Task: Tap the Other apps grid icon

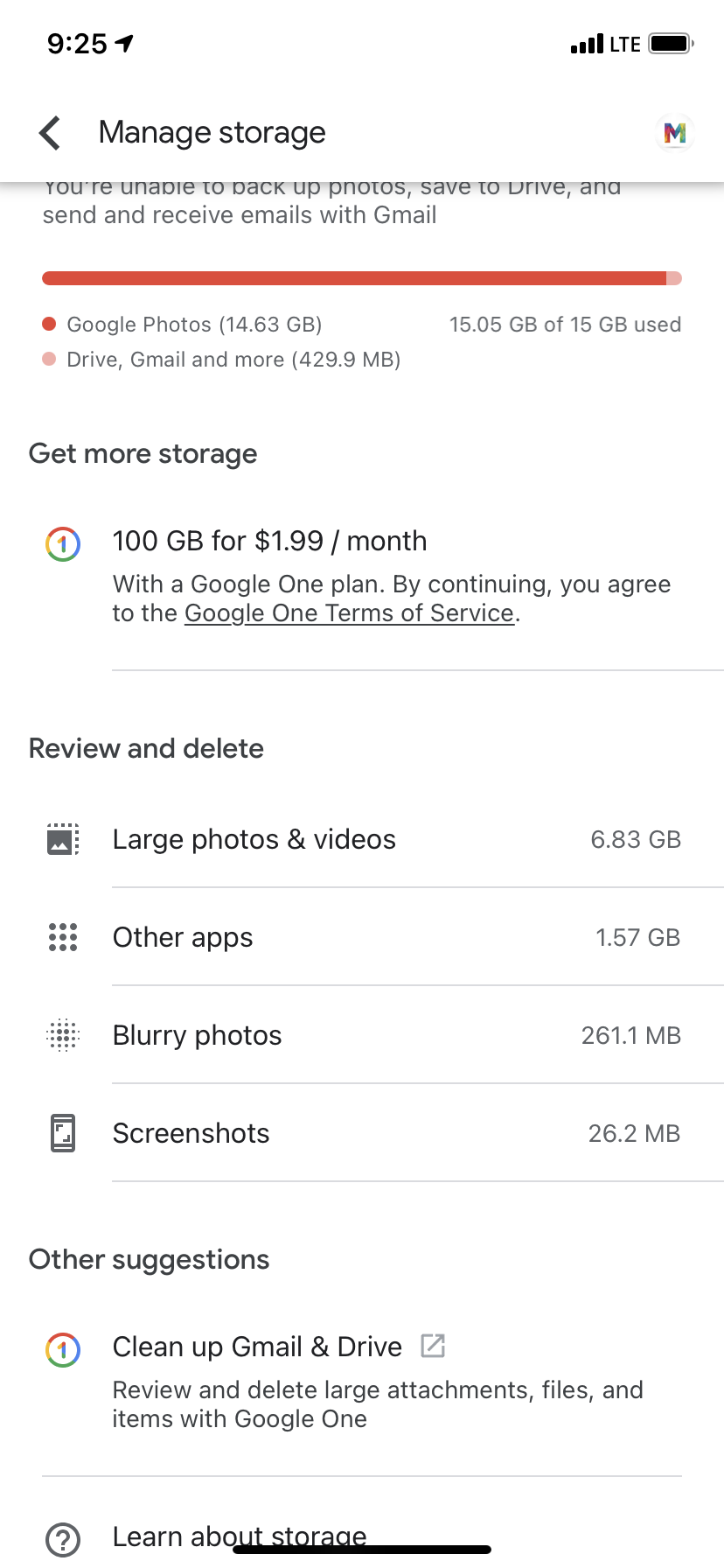Action: click(x=63, y=937)
